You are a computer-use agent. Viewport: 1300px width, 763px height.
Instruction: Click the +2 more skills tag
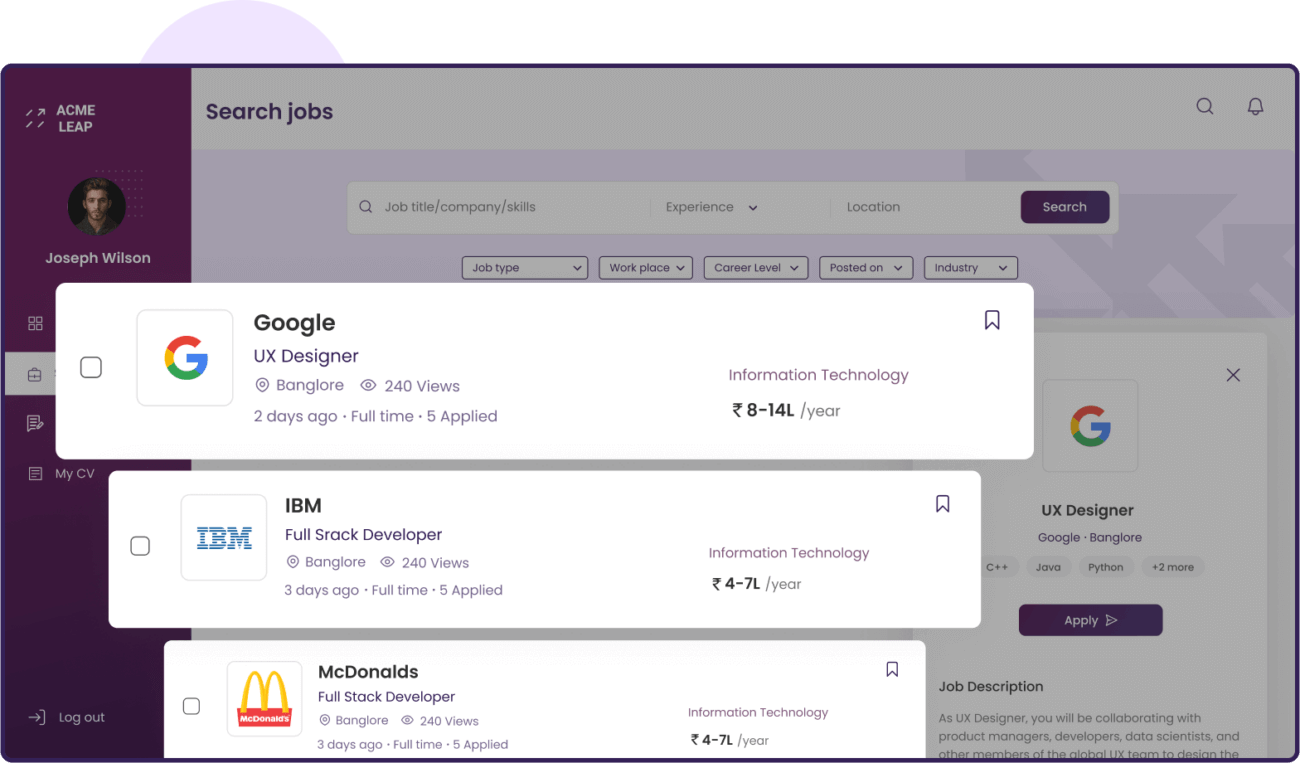tap(1172, 567)
